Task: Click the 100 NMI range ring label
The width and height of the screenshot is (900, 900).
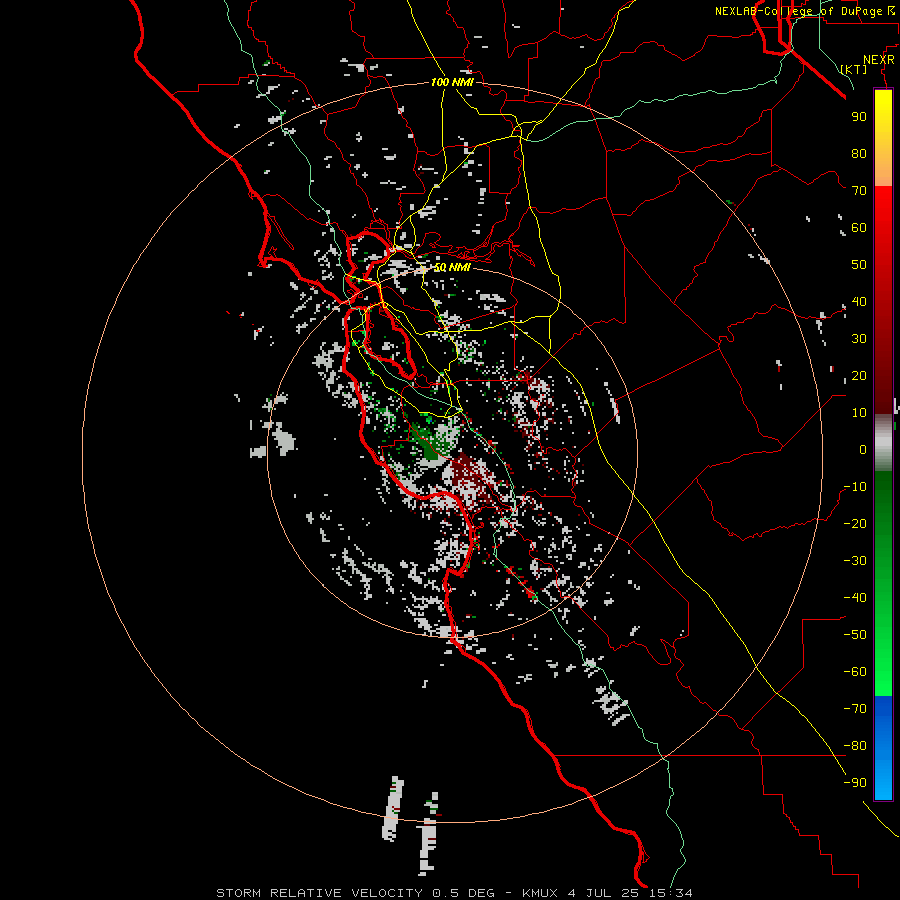Action: click(452, 82)
